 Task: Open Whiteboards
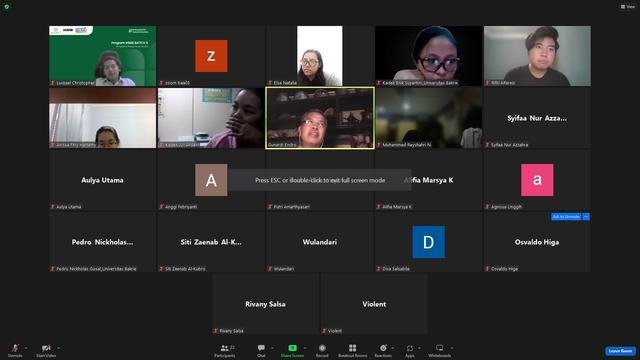pyautogui.click(x=440, y=350)
